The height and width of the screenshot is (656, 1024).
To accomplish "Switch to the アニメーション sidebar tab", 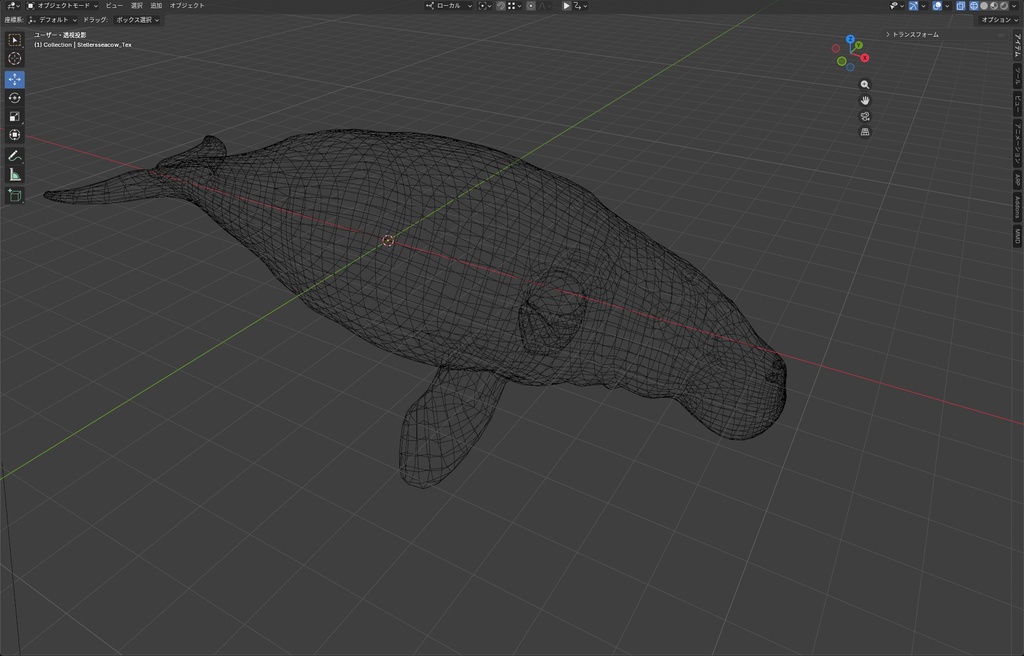I will click(1017, 142).
